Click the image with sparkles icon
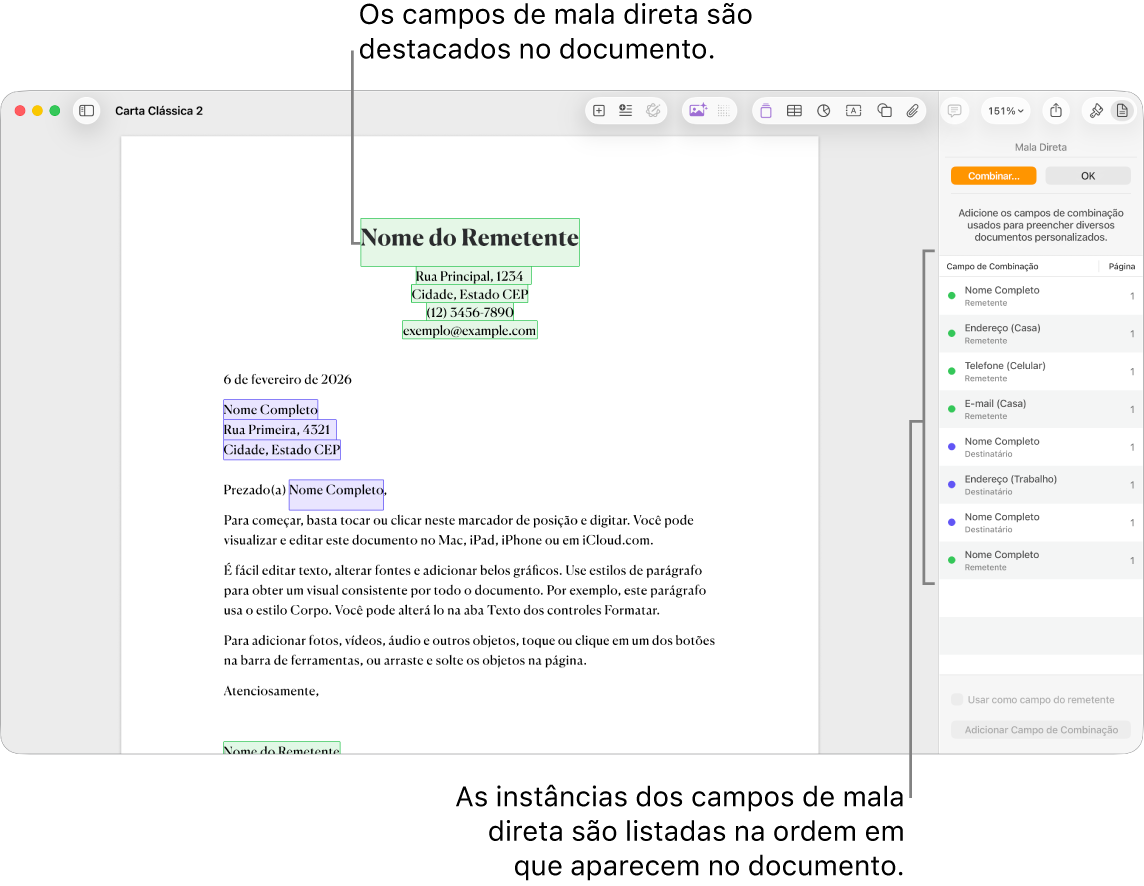The image size is (1144, 886). pos(697,111)
